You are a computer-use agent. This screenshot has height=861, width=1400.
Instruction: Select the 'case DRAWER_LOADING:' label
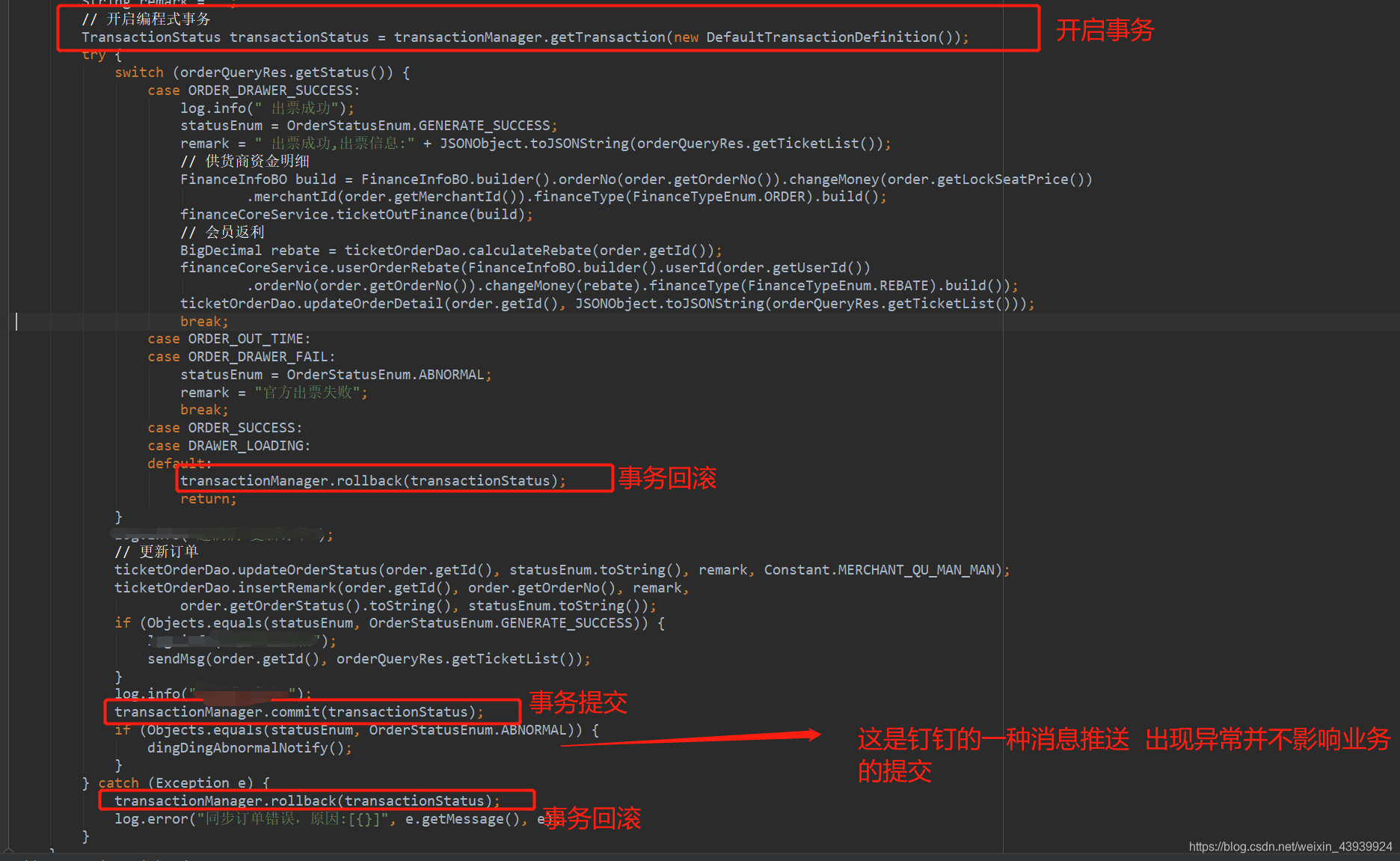point(229,447)
